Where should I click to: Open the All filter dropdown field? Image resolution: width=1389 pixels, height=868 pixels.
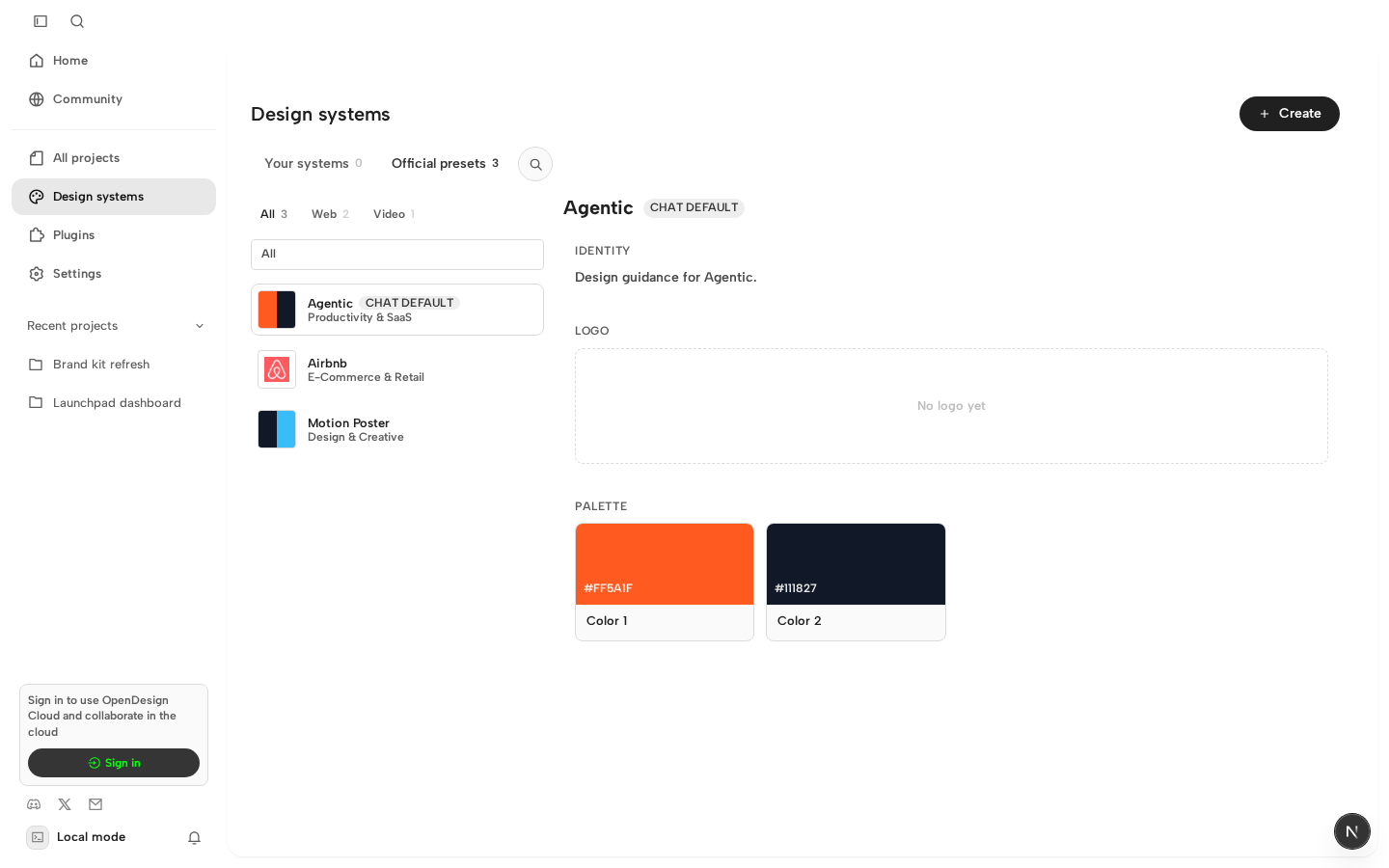coord(397,255)
